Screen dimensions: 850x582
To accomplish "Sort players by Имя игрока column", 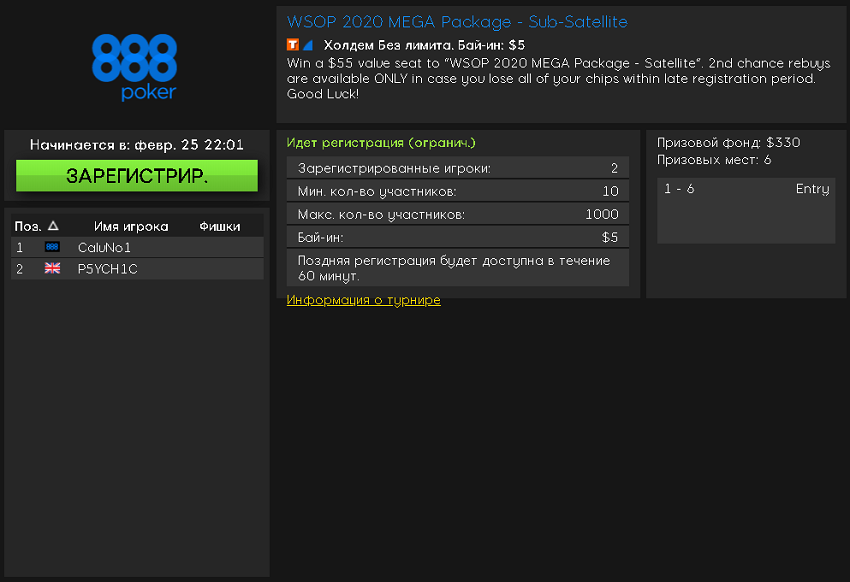I will [x=131, y=227].
